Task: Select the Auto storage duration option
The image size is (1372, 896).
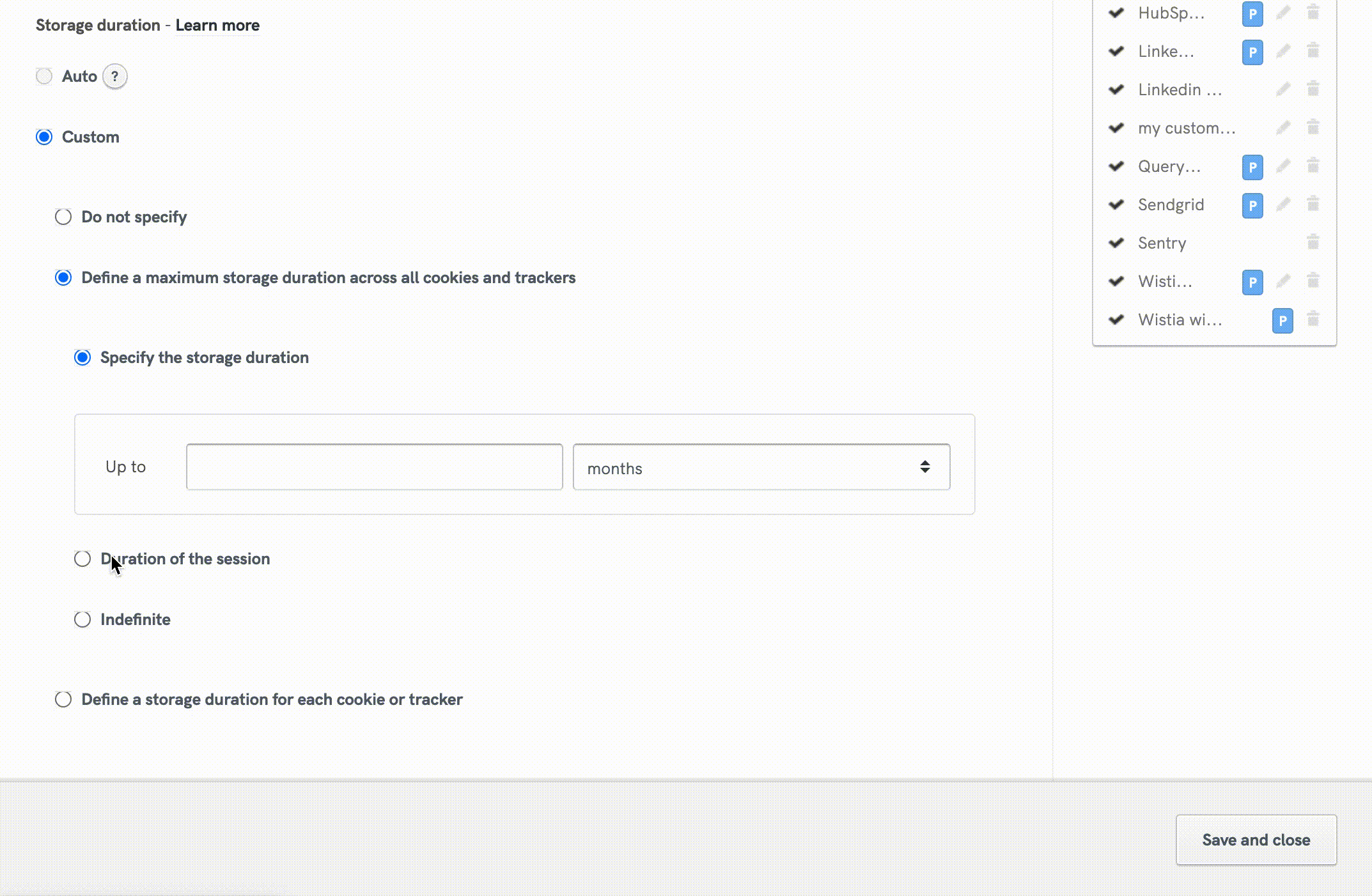Action: (x=44, y=77)
